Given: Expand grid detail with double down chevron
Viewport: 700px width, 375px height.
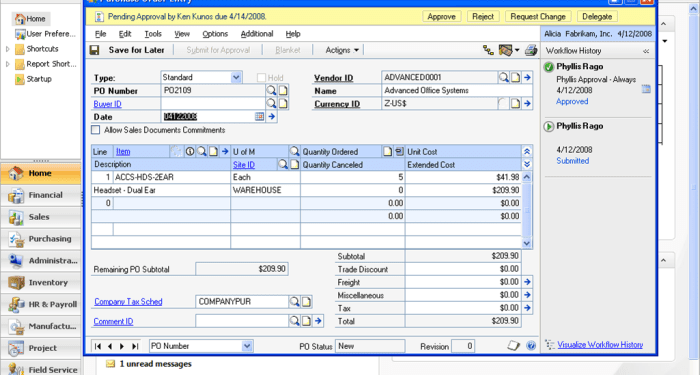Looking at the screenshot, I should point(527,164).
